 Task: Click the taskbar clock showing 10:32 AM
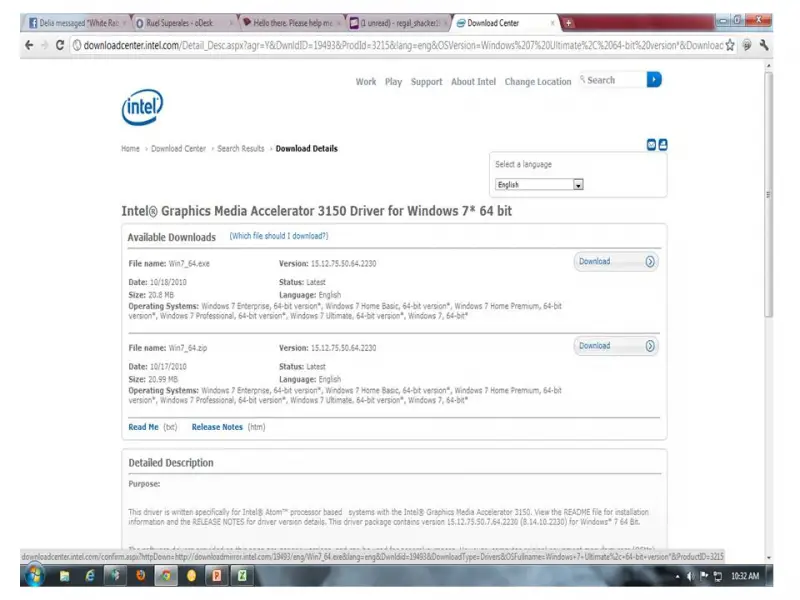point(745,577)
